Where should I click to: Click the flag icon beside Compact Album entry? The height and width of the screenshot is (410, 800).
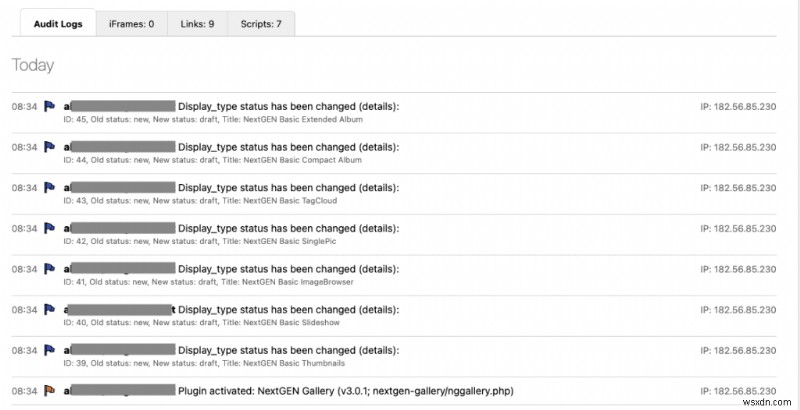[49, 146]
